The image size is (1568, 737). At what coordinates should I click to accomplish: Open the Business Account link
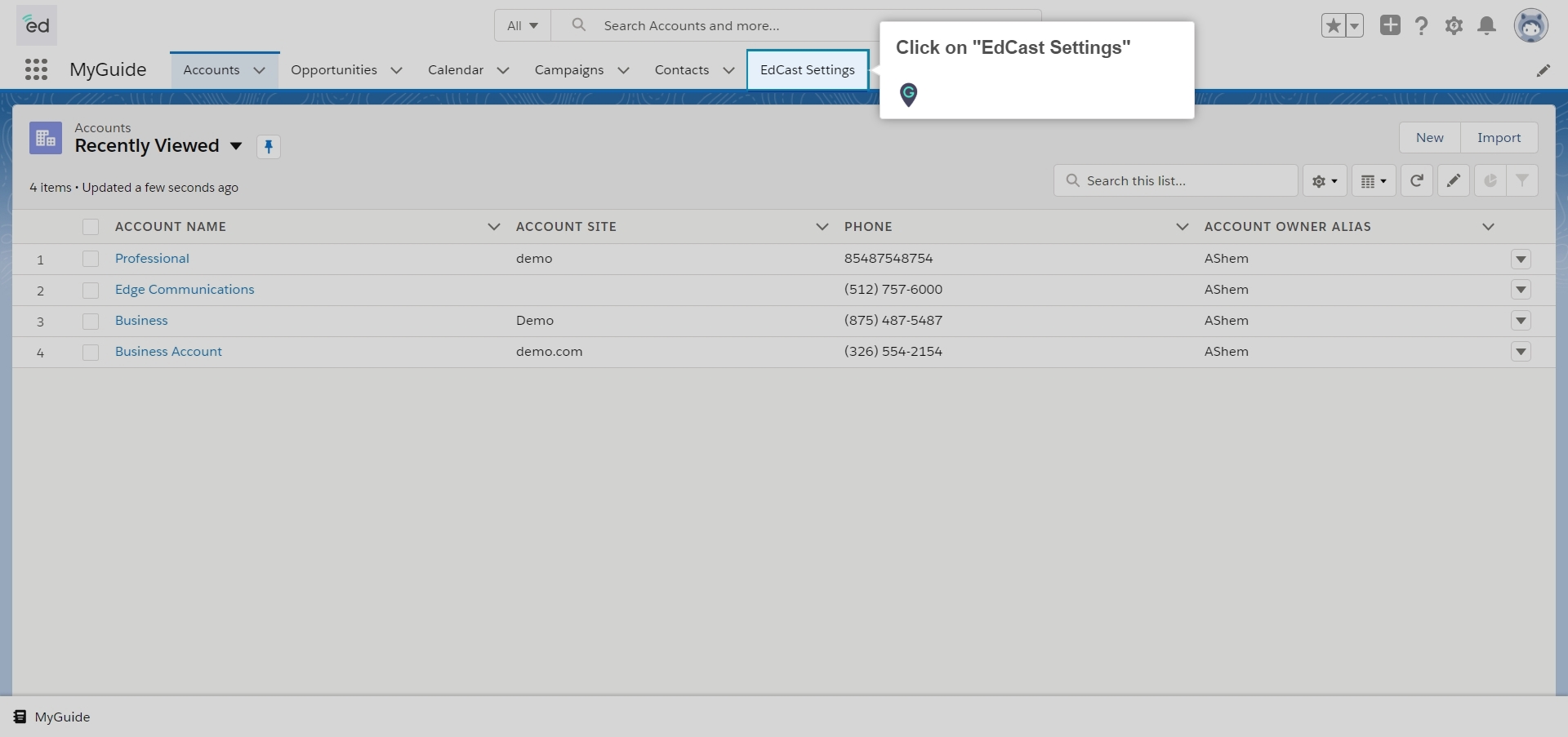click(x=168, y=352)
